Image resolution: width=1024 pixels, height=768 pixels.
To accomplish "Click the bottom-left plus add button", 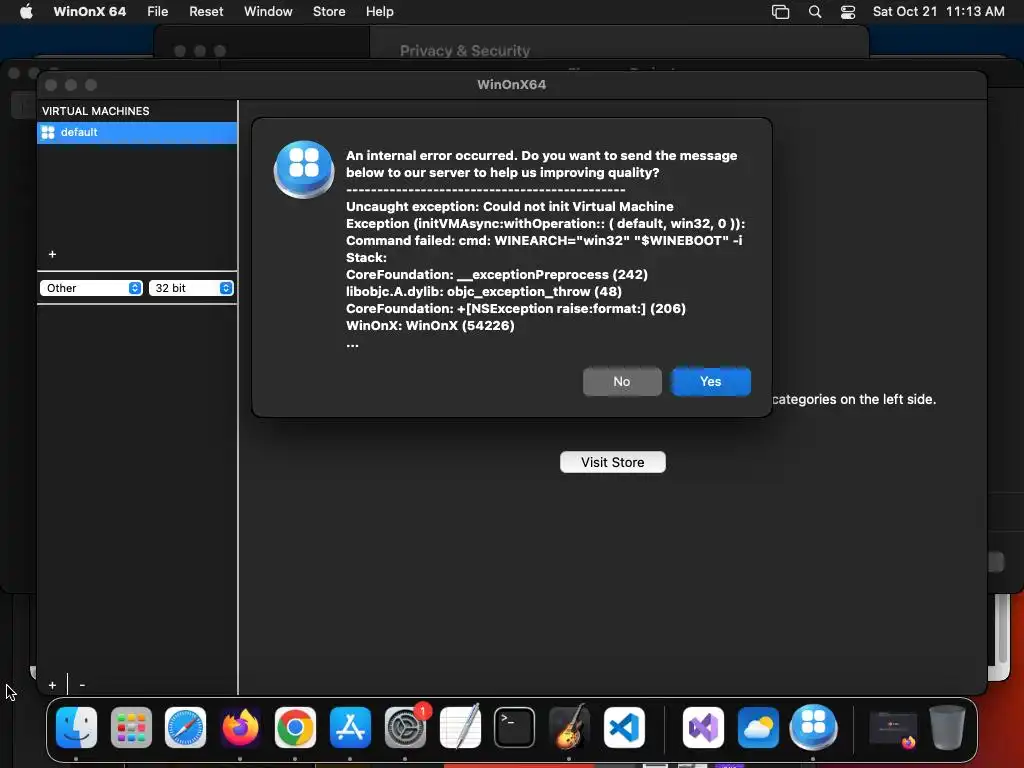I will (x=52, y=685).
